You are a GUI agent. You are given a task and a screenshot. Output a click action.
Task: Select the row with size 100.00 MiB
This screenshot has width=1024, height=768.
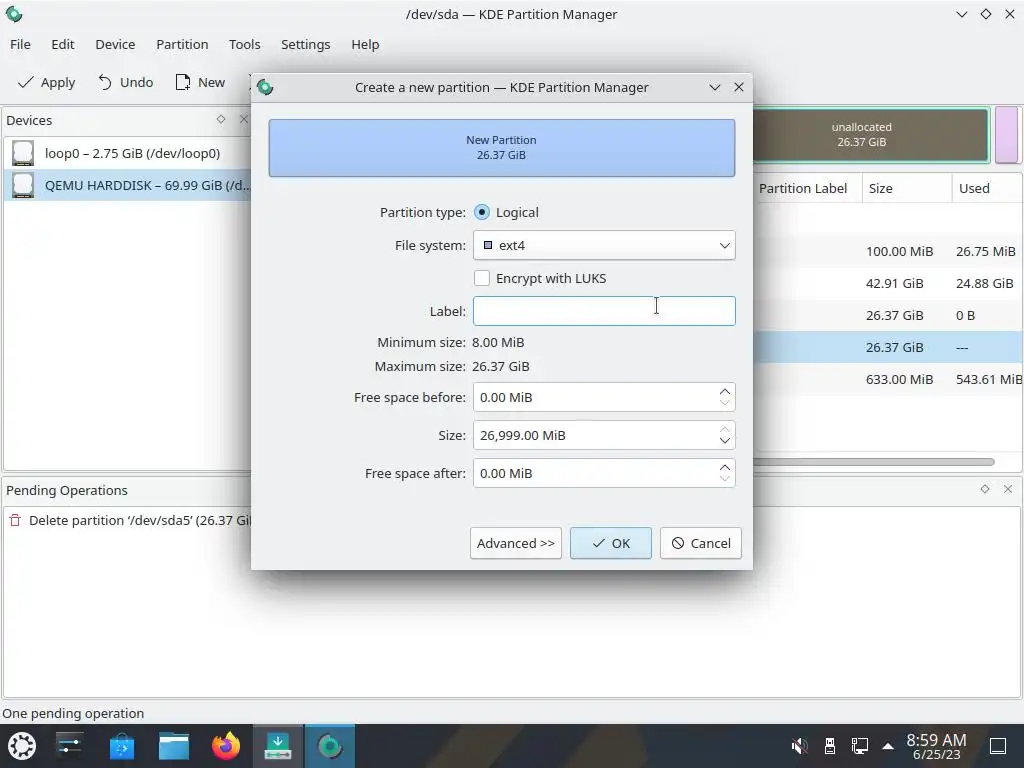(x=888, y=251)
